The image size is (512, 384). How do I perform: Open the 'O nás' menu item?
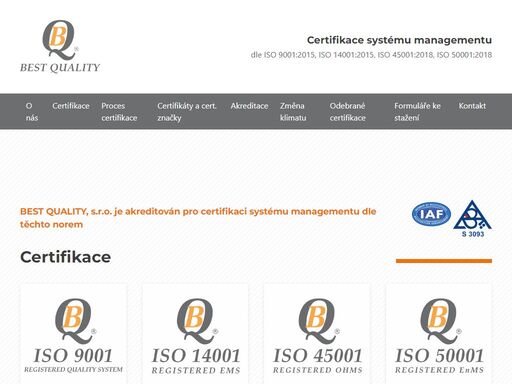[x=32, y=112]
